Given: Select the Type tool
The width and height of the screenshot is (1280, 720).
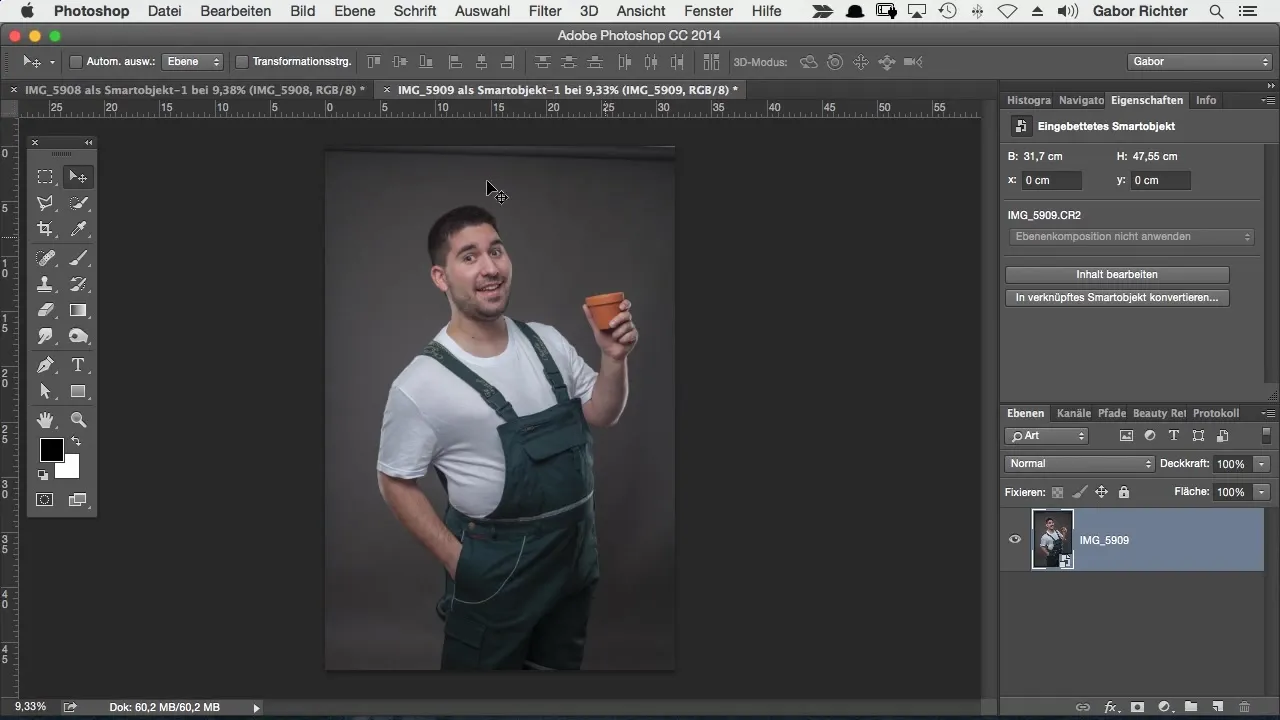Looking at the screenshot, I should pos(78,365).
